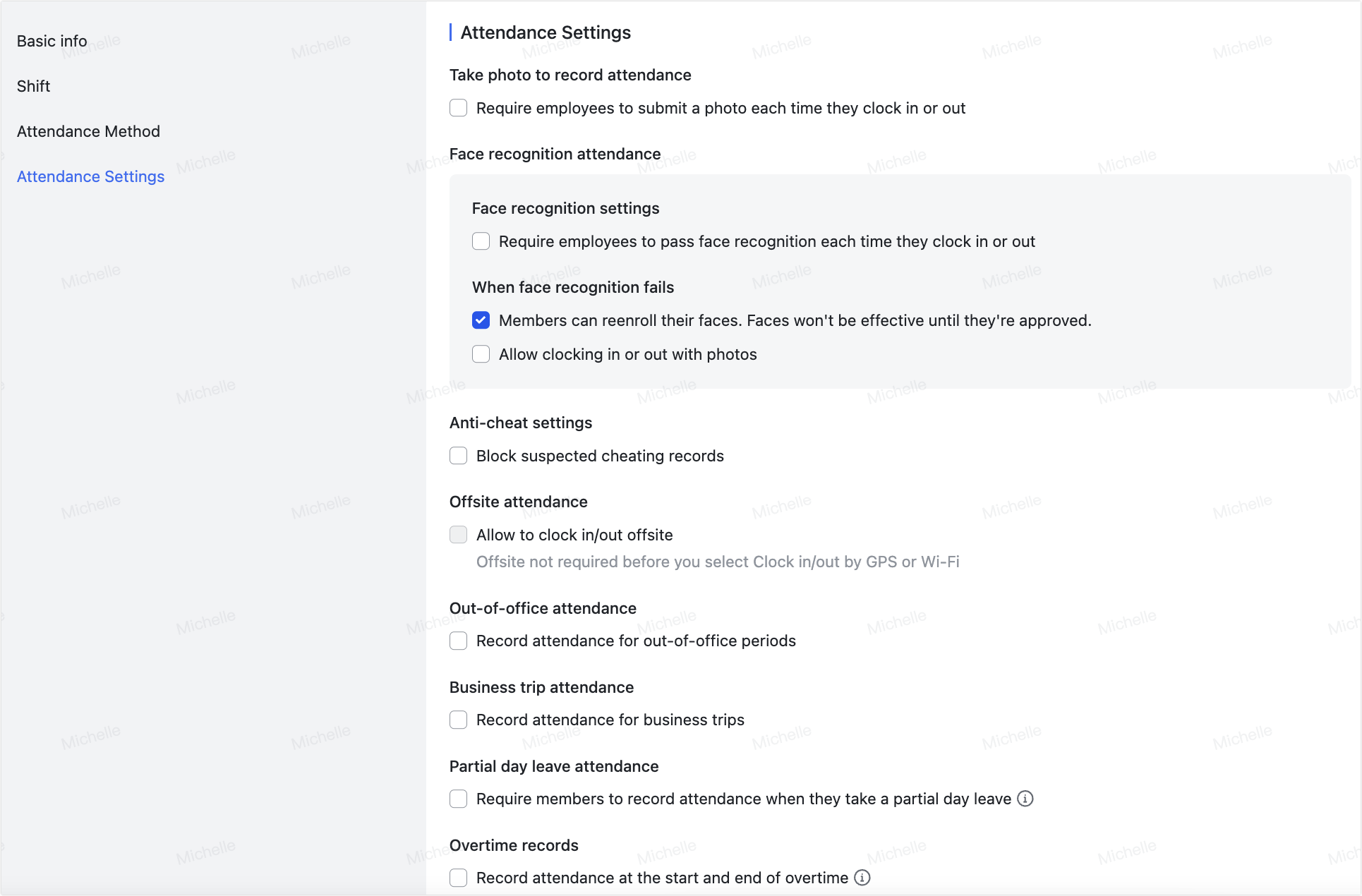Enable "Allow to clock in/out offsite"

point(458,535)
